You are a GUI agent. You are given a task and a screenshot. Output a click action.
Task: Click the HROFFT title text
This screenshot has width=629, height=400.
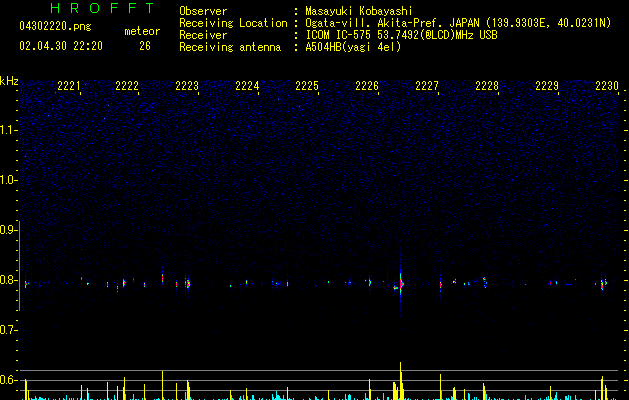pos(102,8)
